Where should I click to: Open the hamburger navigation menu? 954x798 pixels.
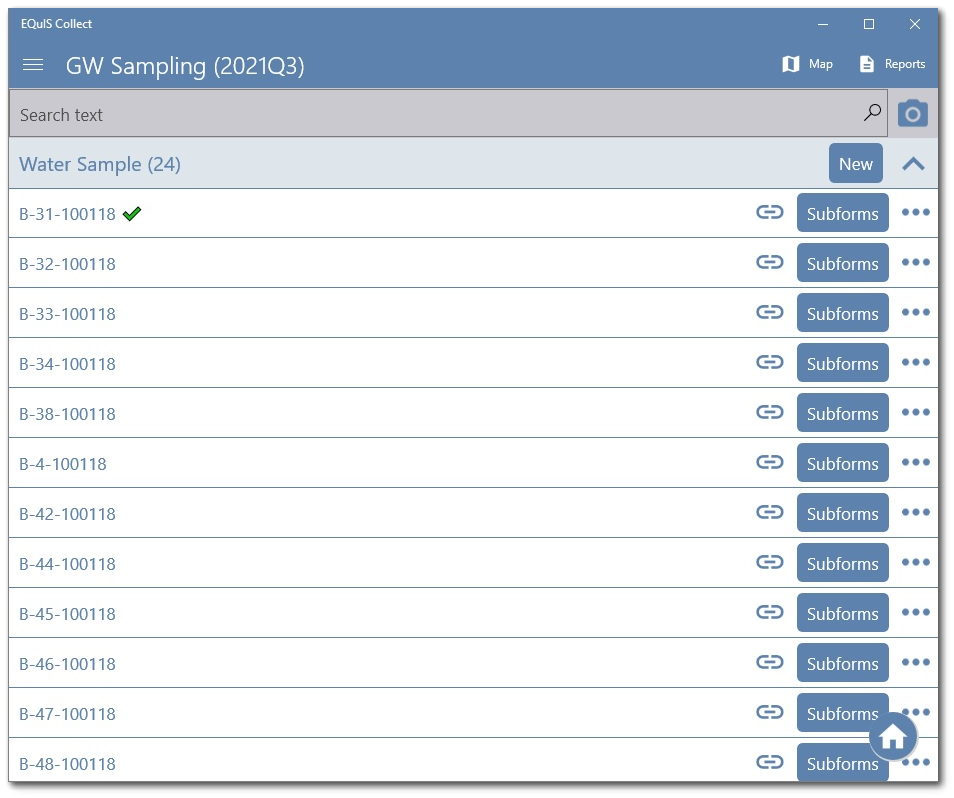click(x=33, y=65)
